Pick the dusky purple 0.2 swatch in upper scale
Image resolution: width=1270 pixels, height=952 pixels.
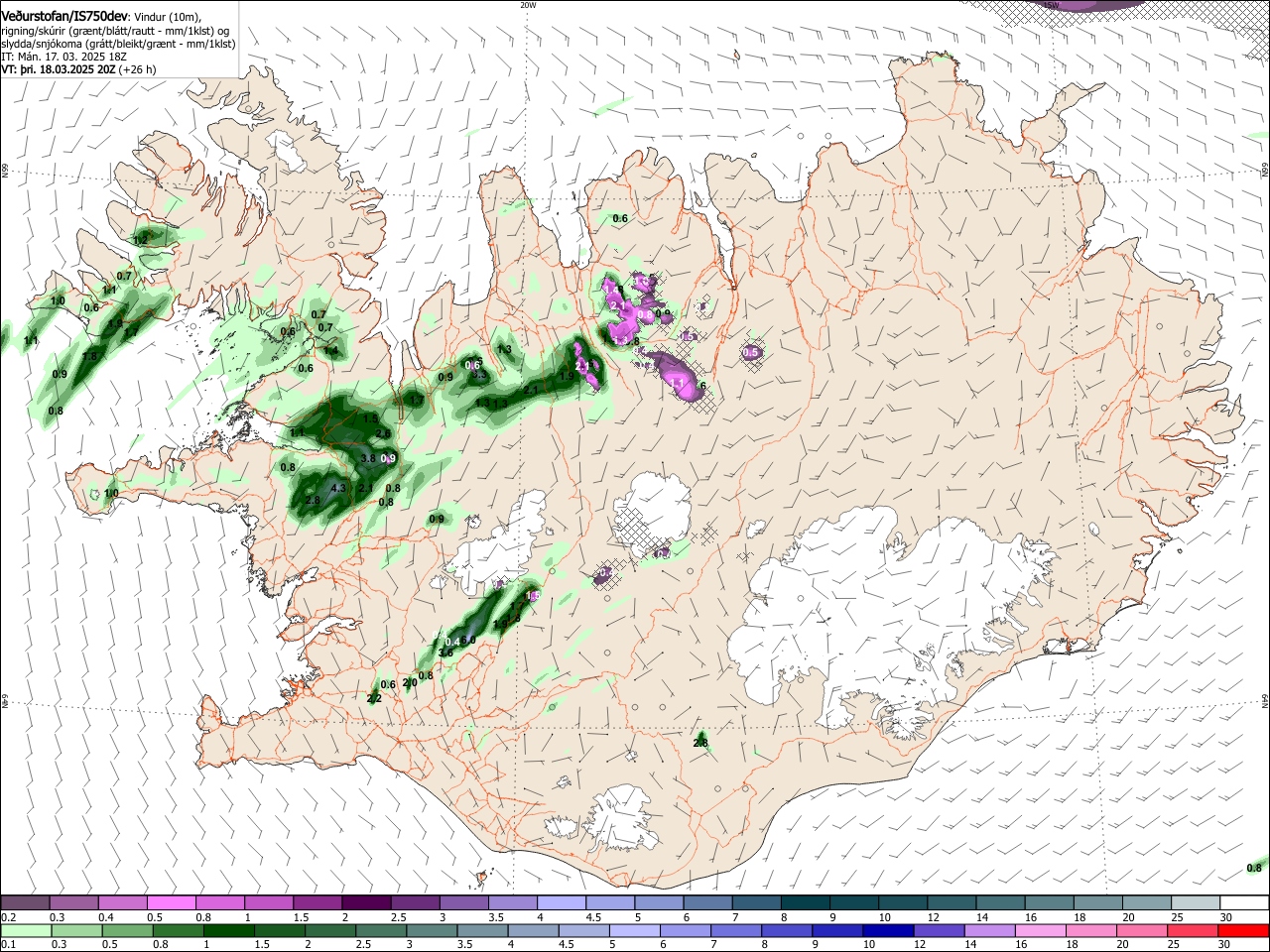(x=26, y=903)
